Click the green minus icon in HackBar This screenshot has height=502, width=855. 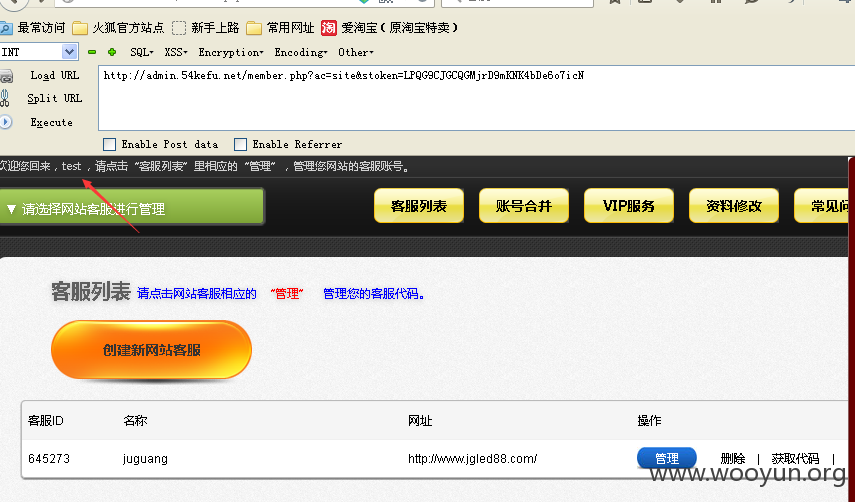[92, 52]
